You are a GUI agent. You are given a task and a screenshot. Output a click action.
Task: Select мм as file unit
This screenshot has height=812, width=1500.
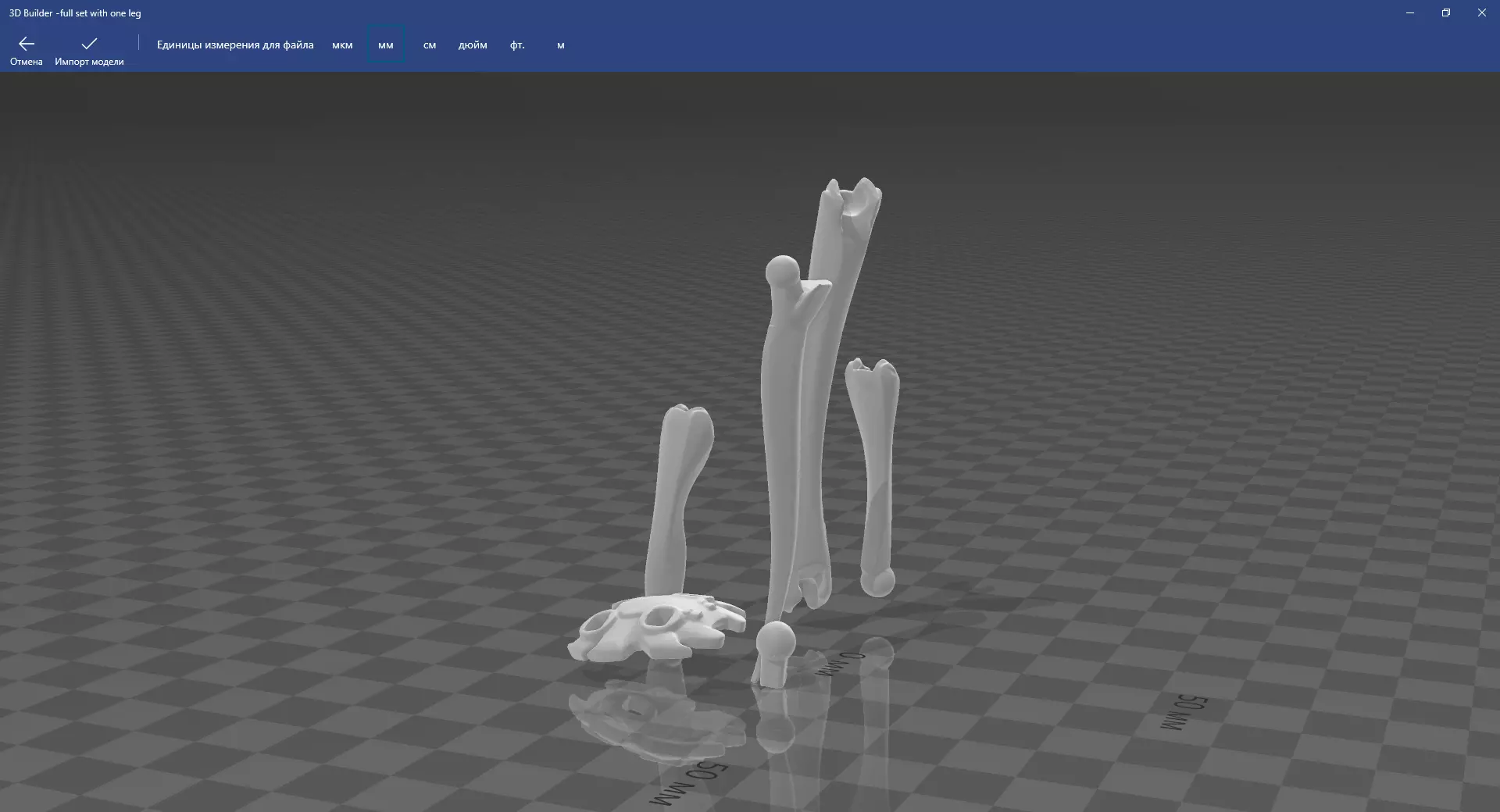386,45
